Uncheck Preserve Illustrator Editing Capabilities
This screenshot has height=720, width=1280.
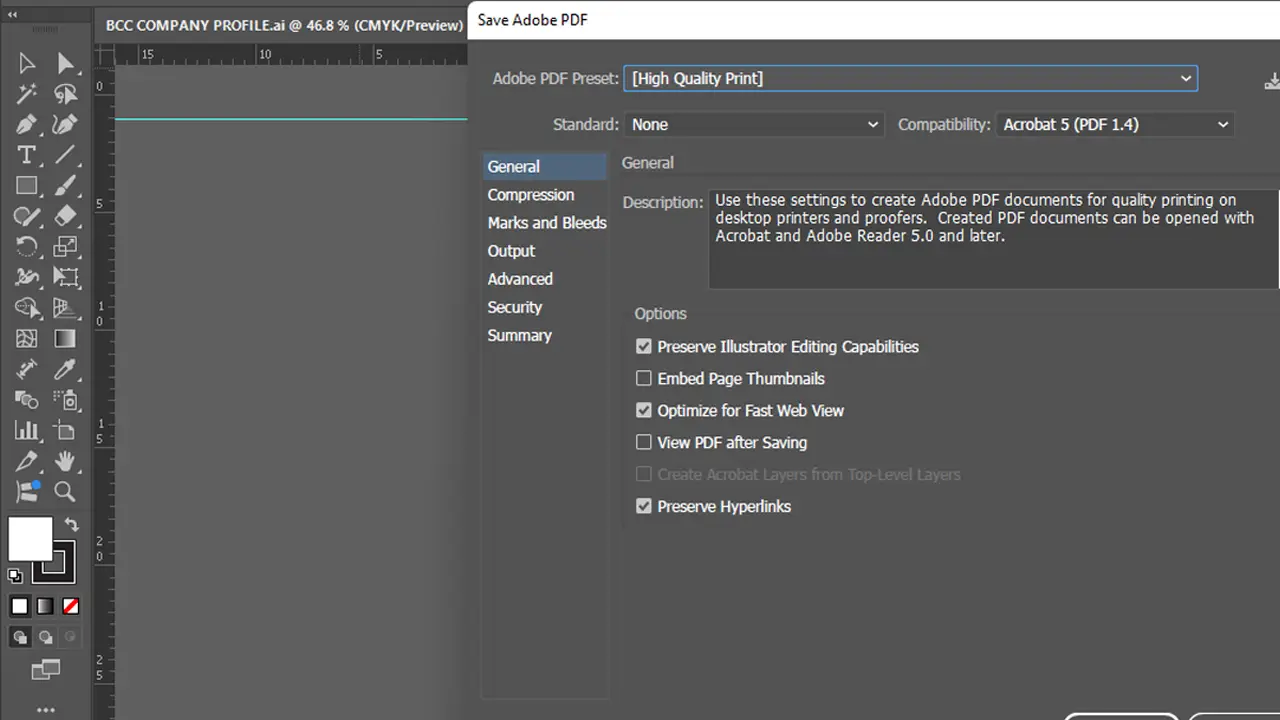pos(644,346)
